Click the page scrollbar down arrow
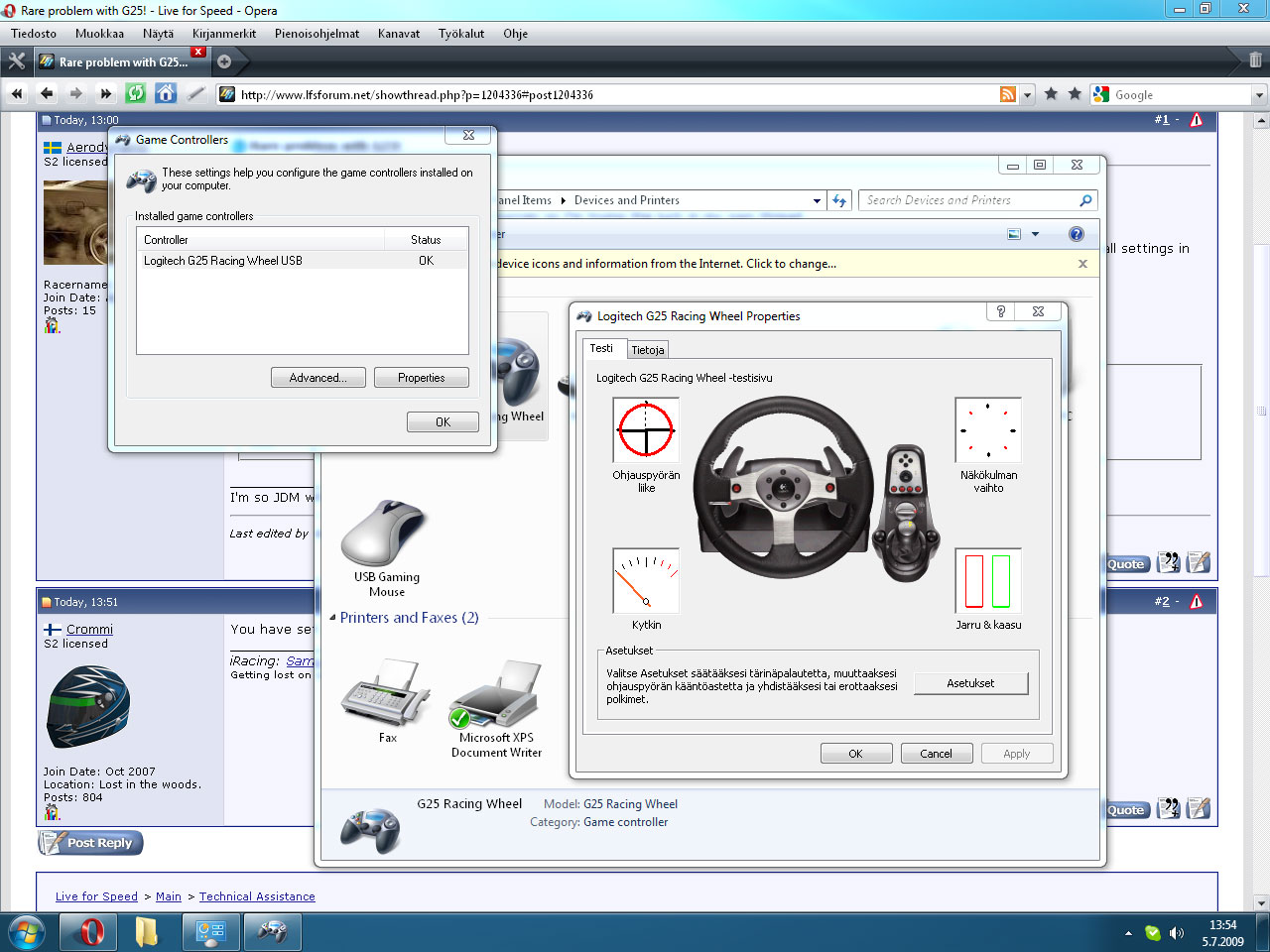The image size is (1270, 952). [1261, 903]
